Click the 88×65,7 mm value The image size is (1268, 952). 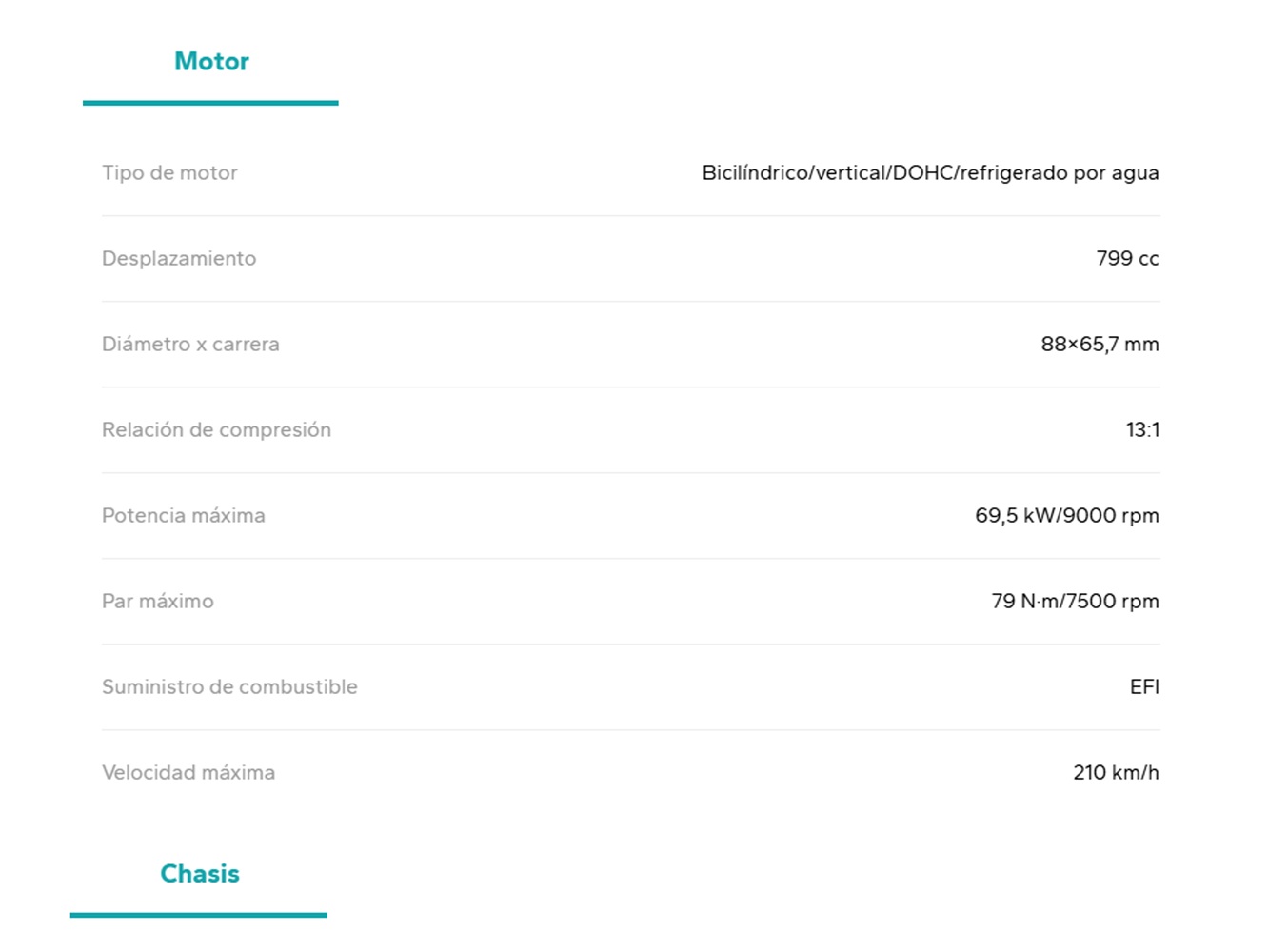point(1100,344)
